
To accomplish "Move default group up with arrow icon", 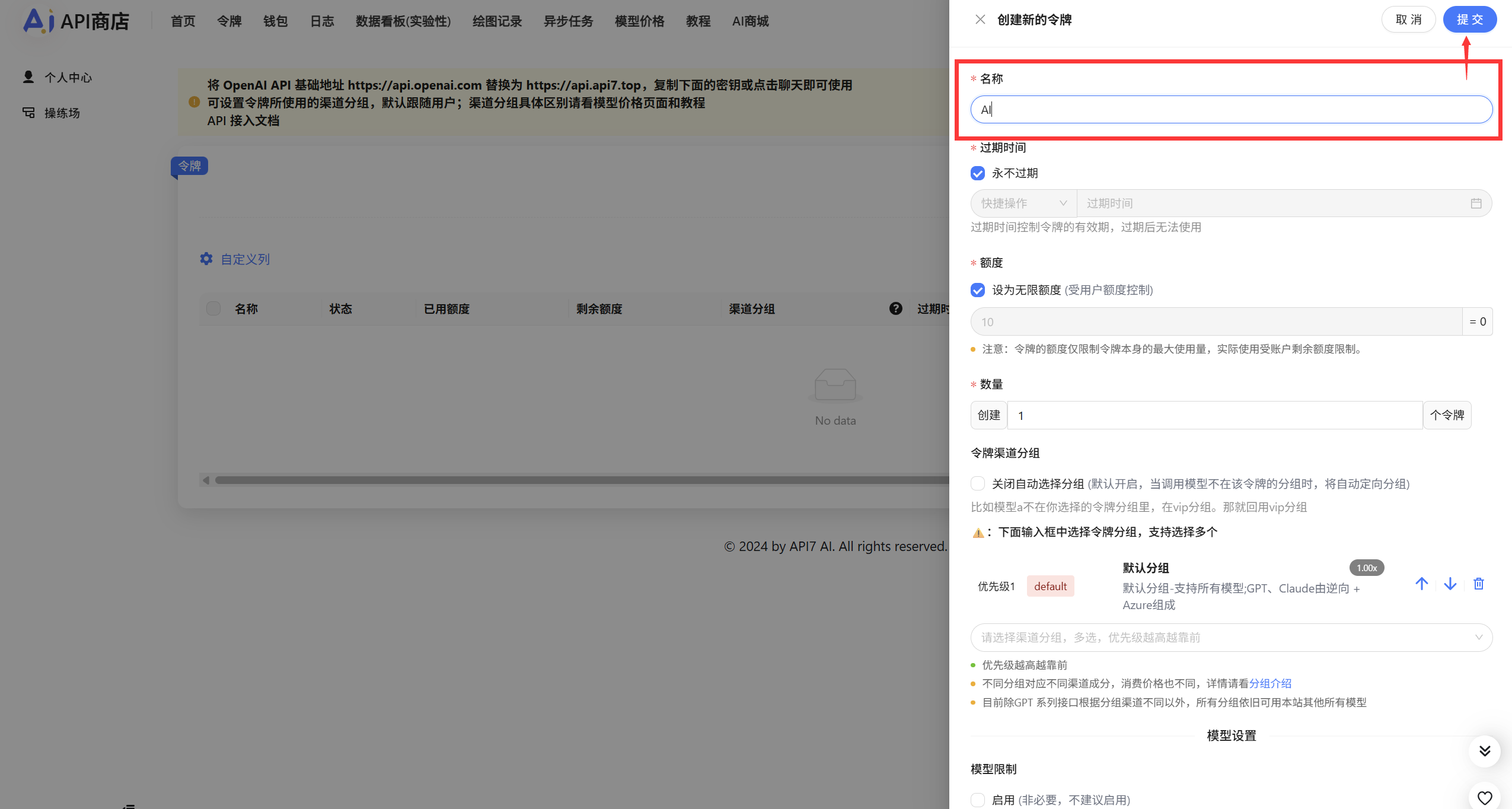I will click(1421, 584).
